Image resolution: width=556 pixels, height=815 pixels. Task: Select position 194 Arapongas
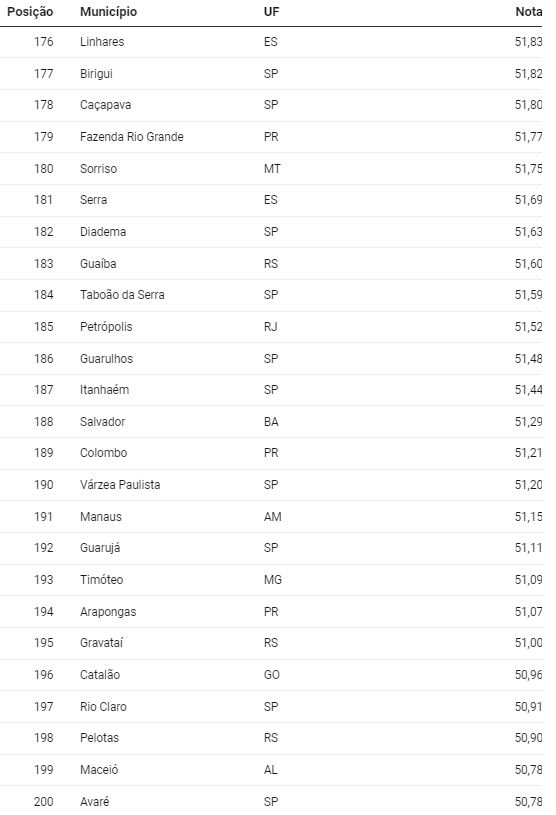point(271,612)
